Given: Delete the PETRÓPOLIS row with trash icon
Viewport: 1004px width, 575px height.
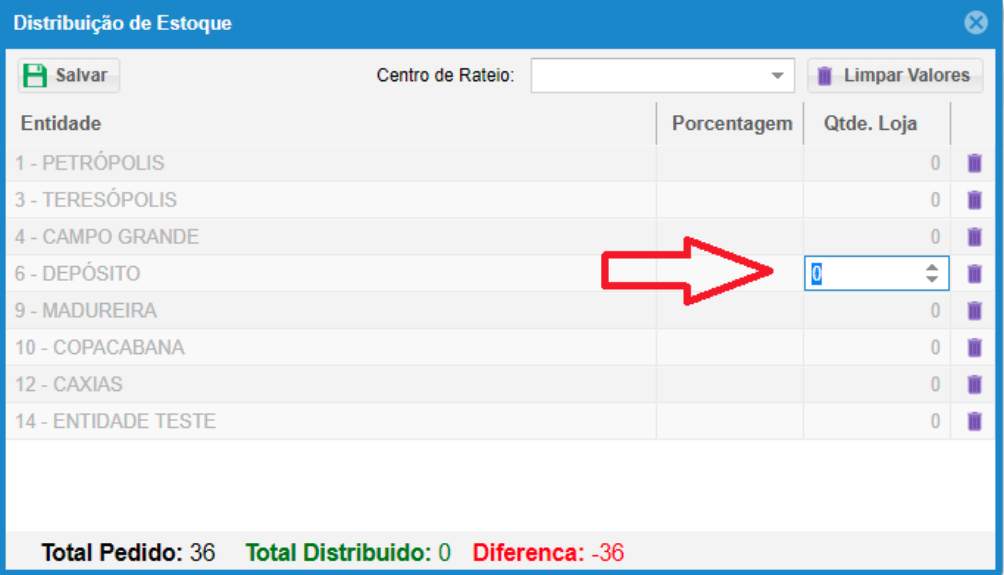Looking at the screenshot, I should (974, 163).
